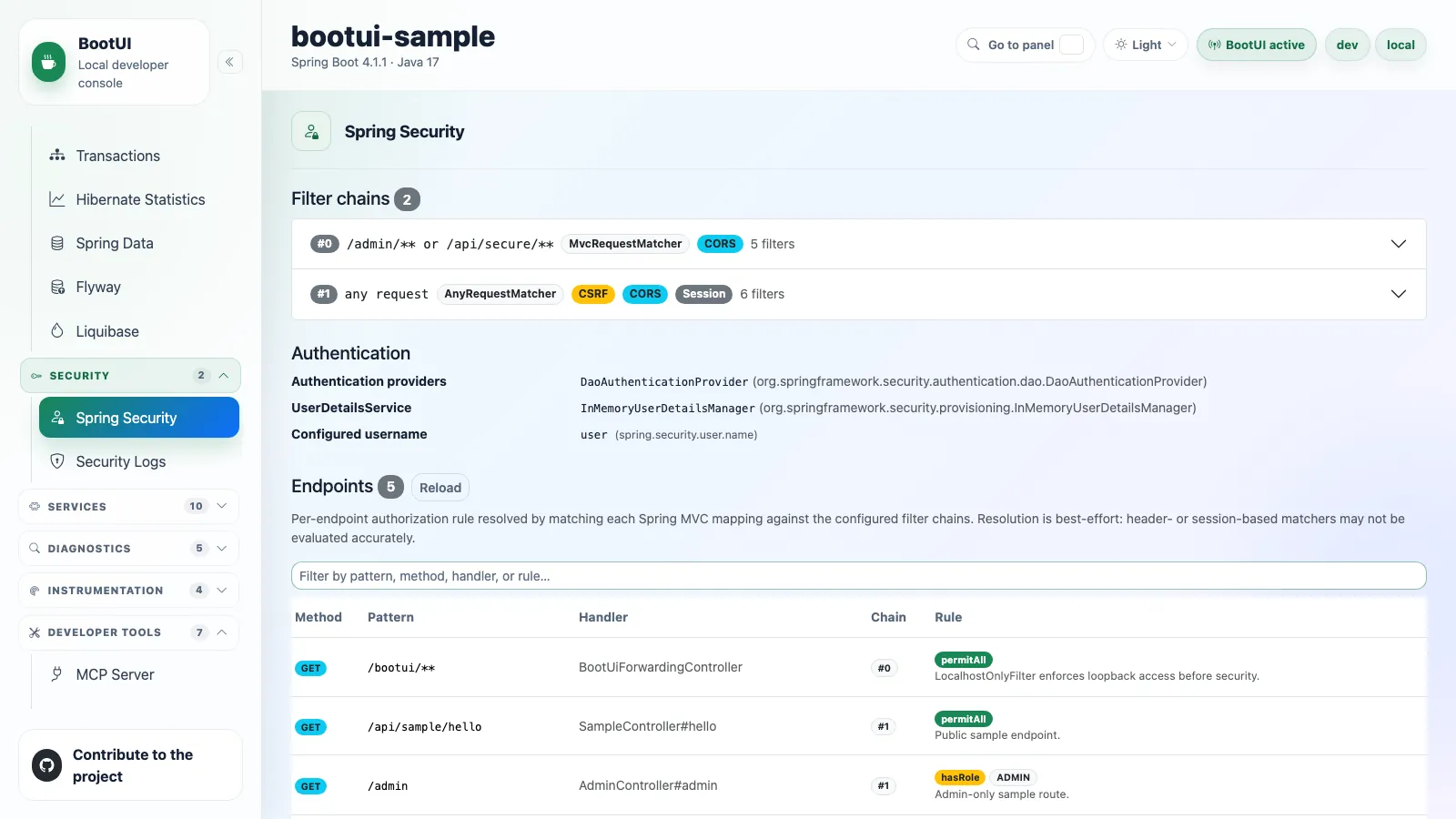Image resolution: width=1456 pixels, height=819 pixels.
Task: Click the Security Logs shield icon
Action: click(57, 461)
